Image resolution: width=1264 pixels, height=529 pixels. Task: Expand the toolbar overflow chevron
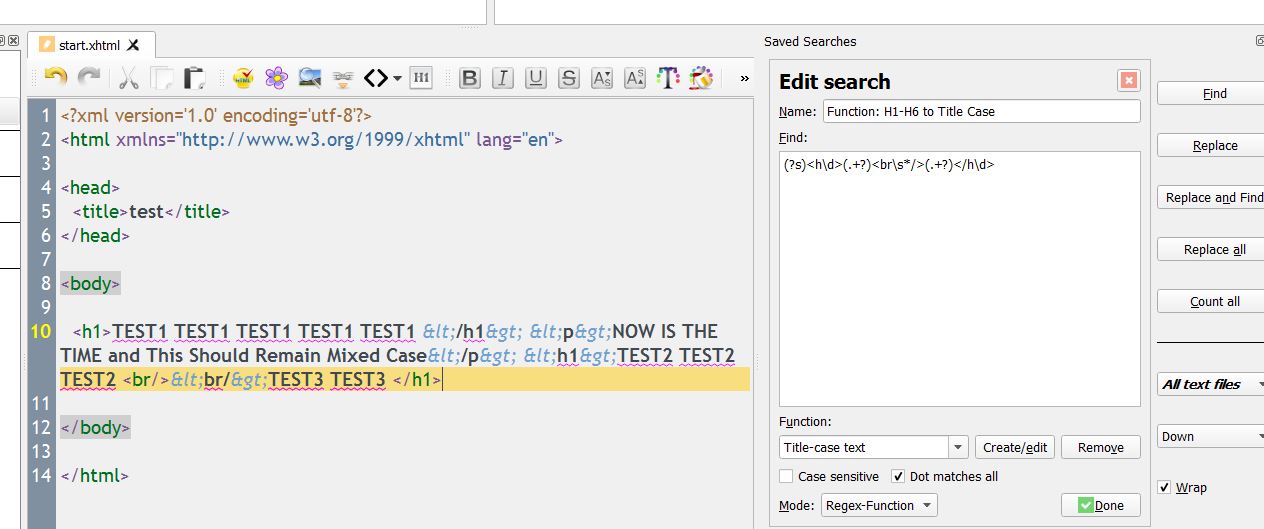744,78
